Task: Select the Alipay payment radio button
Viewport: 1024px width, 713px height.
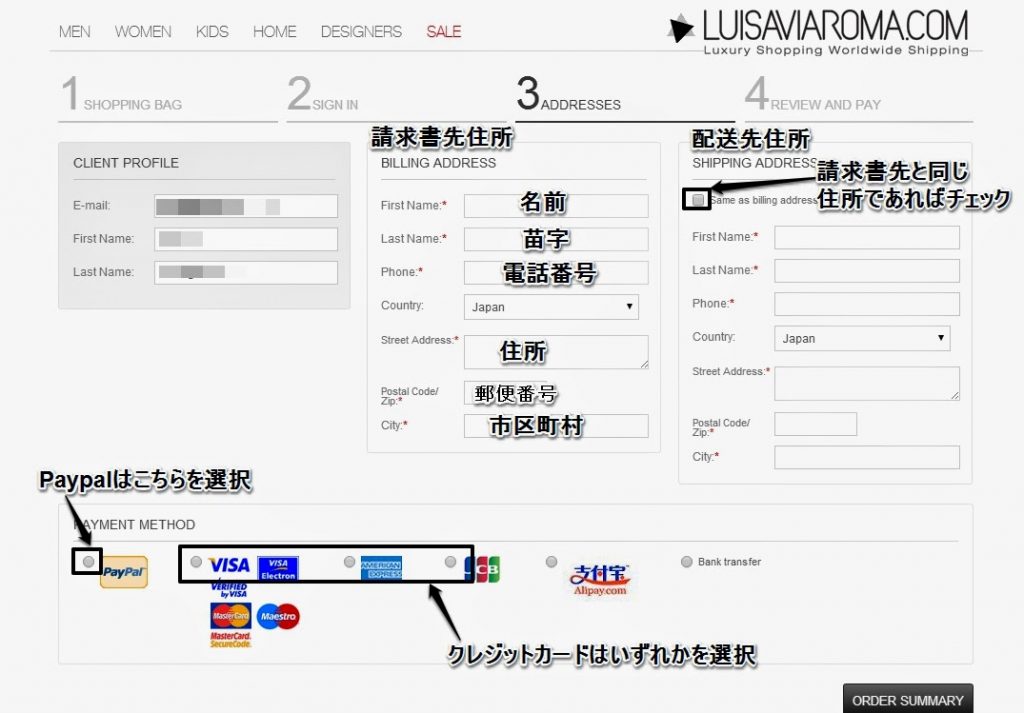Action: coord(552,562)
